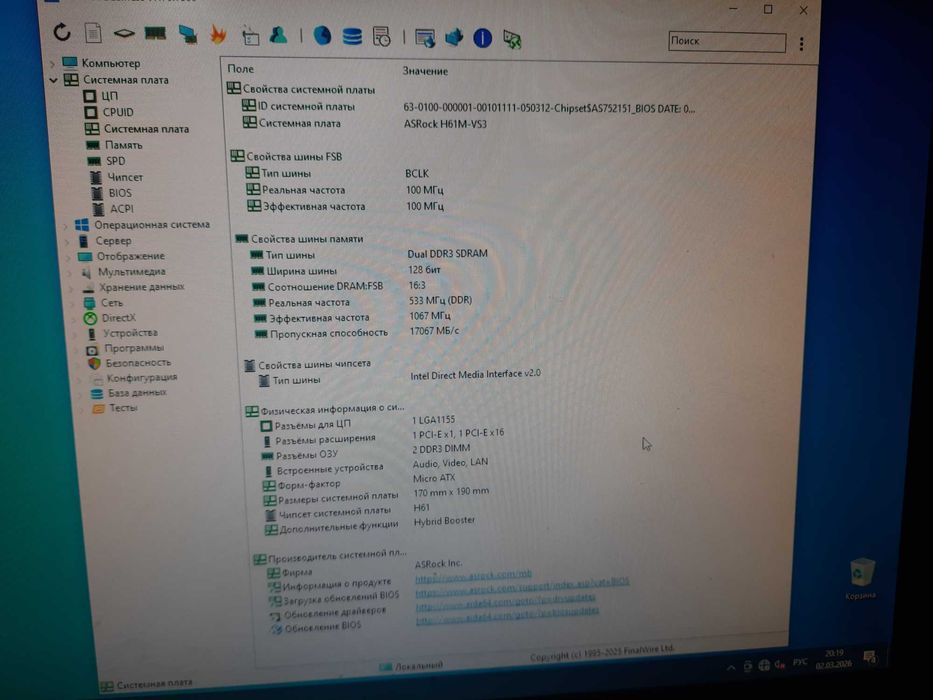Screen dimensions: 933x700
Task: Open the Корзина desktop icon
Action: (x=861, y=578)
